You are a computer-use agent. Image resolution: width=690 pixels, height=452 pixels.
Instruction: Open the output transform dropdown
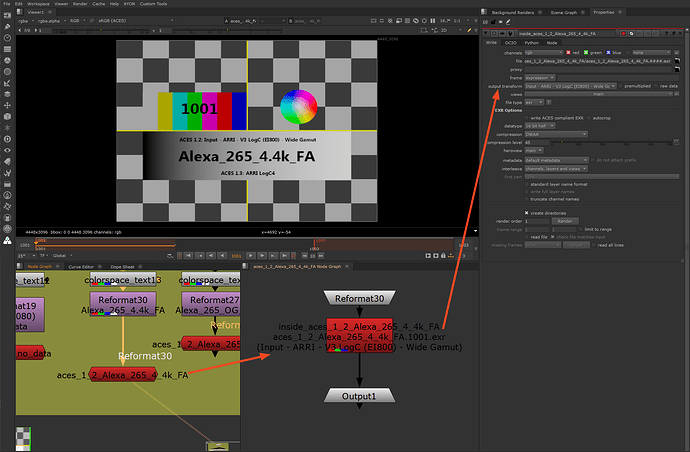[x=570, y=87]
